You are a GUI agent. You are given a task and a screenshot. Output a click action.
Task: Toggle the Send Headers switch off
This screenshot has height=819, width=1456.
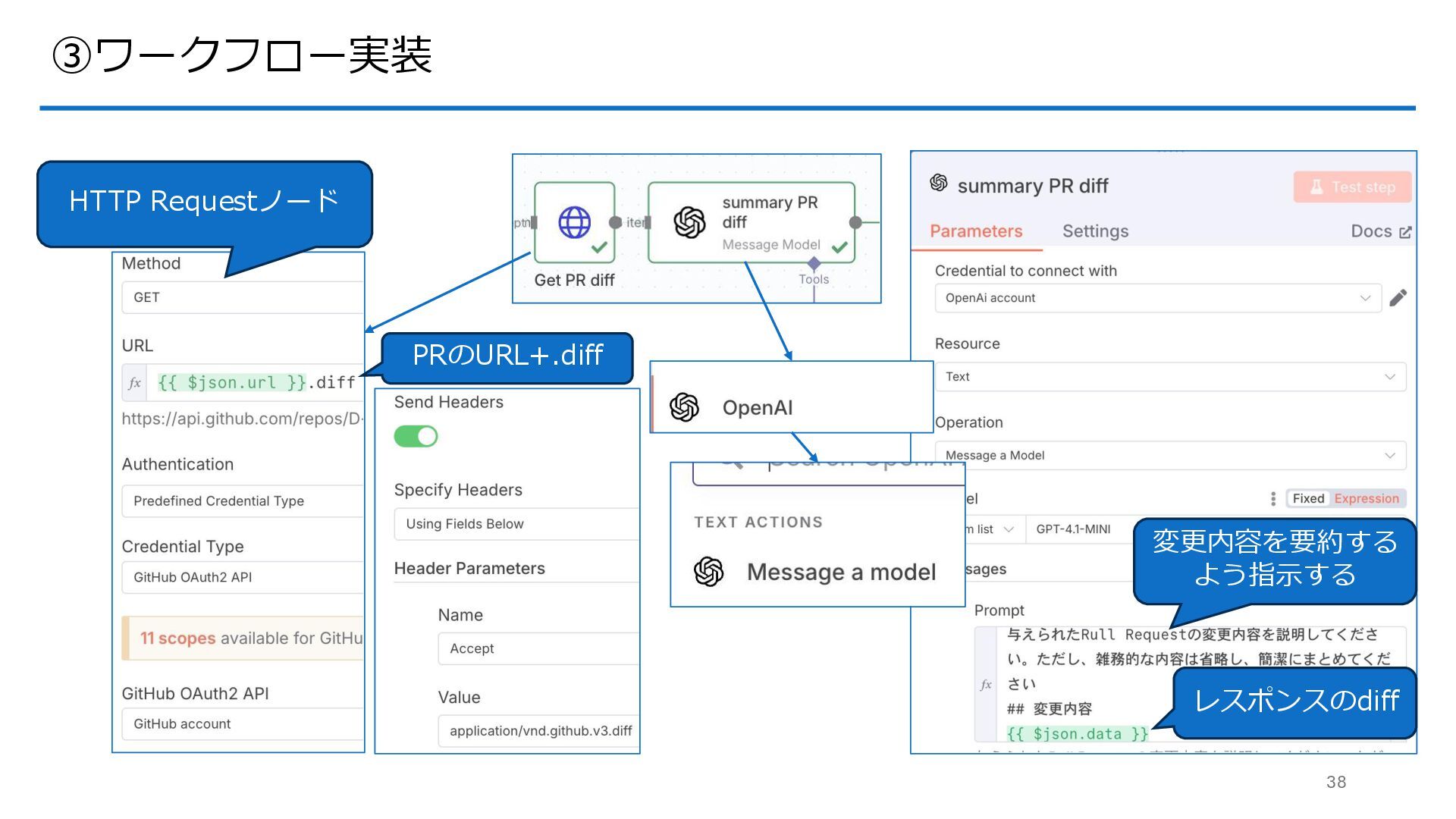pyautogui.click(x=416, y=436)
